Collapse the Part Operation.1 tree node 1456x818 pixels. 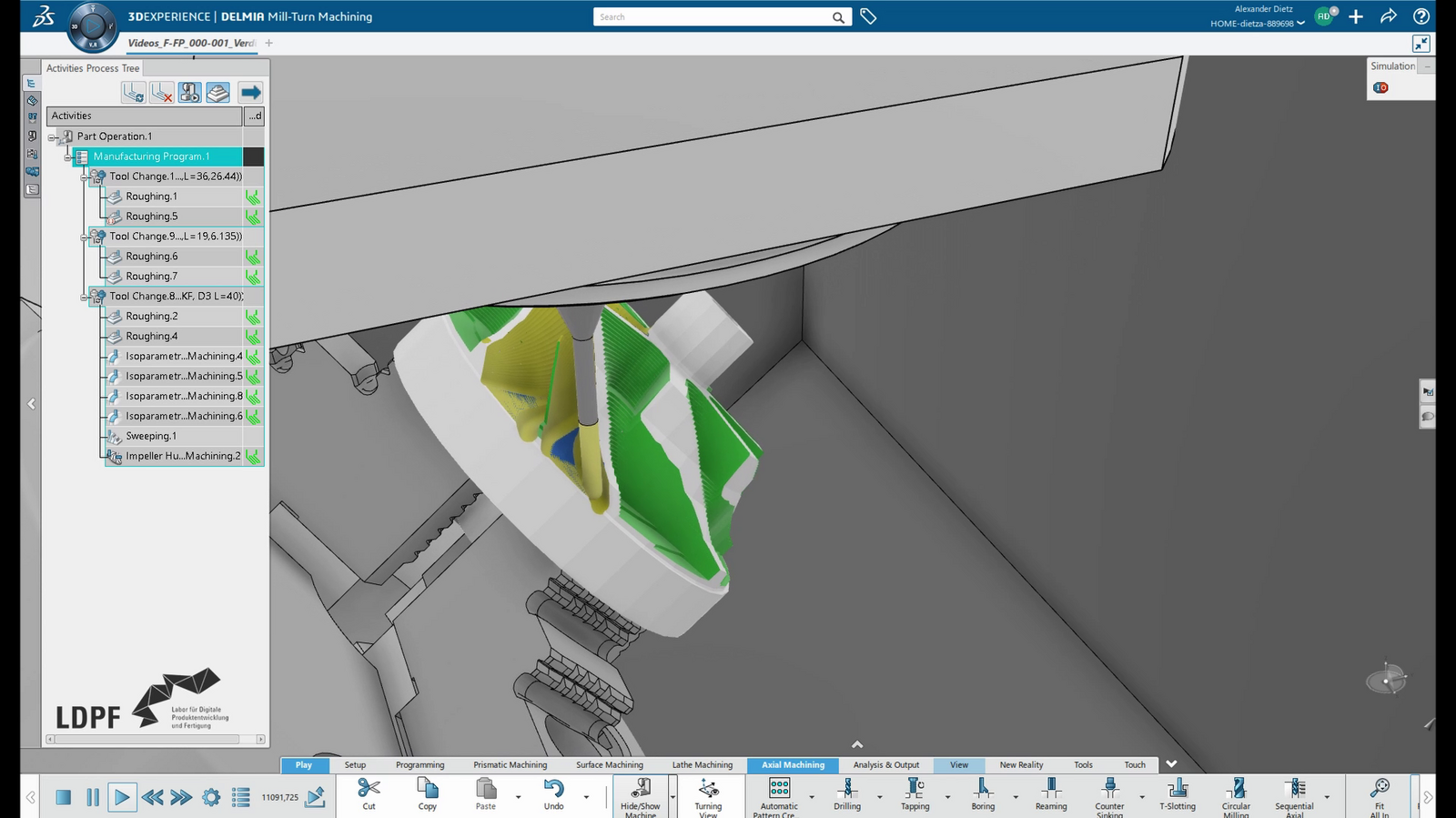52,137
